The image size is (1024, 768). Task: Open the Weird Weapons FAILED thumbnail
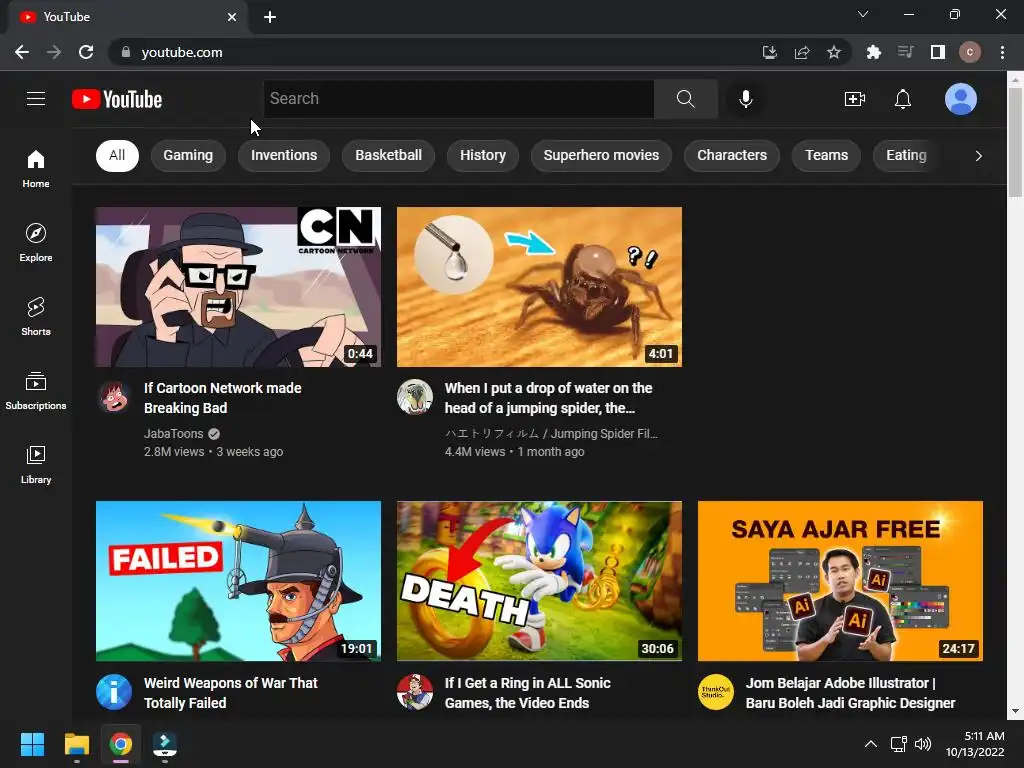(x=238, y=581)
